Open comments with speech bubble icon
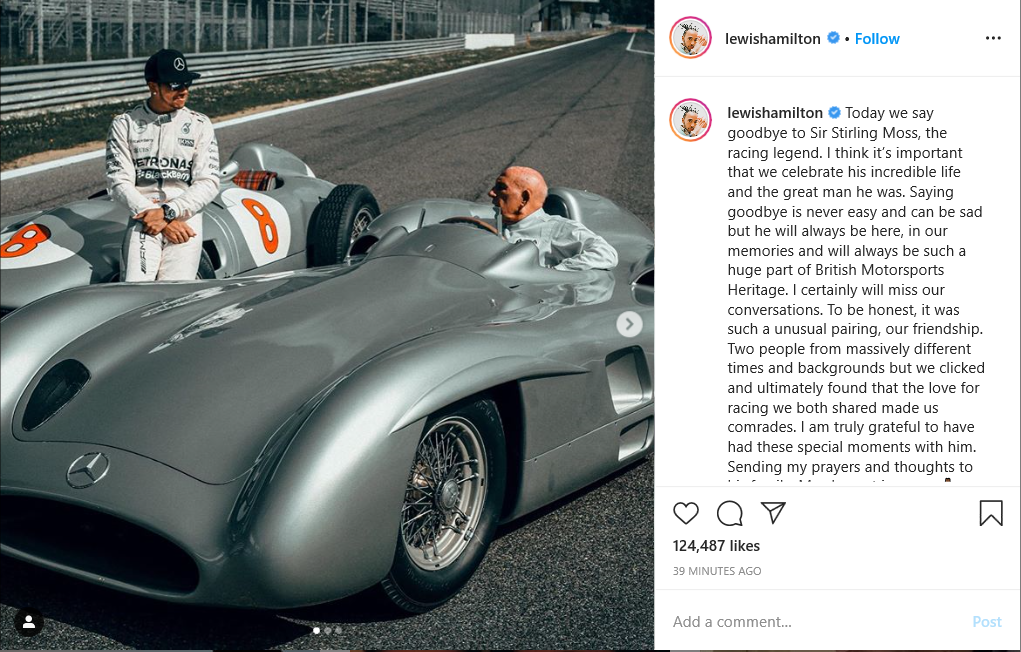 [729, 513]
